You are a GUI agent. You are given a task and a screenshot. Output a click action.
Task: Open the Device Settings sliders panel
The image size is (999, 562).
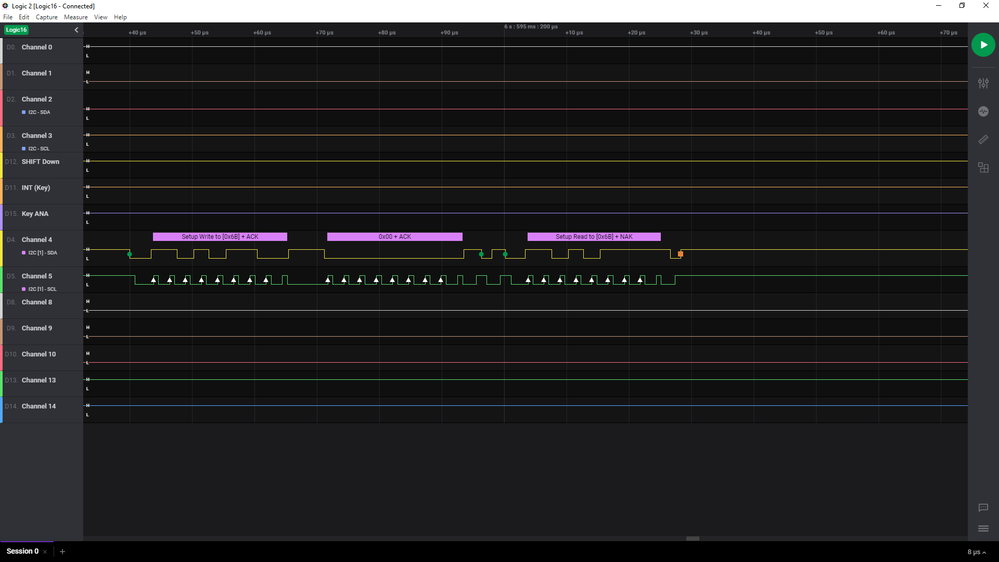coord(983,83)
